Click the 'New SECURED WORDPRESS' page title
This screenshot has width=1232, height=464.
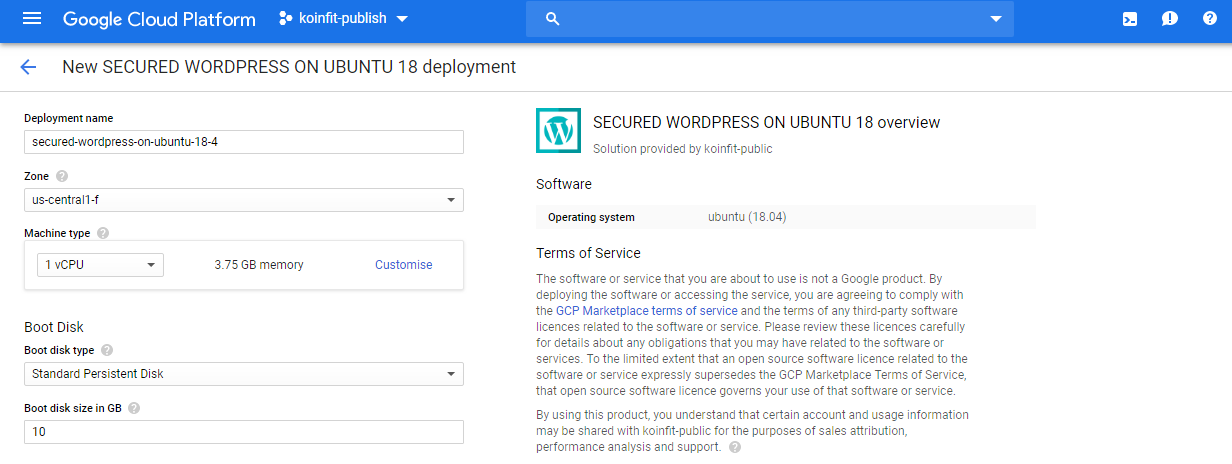(x=289, y=67)
